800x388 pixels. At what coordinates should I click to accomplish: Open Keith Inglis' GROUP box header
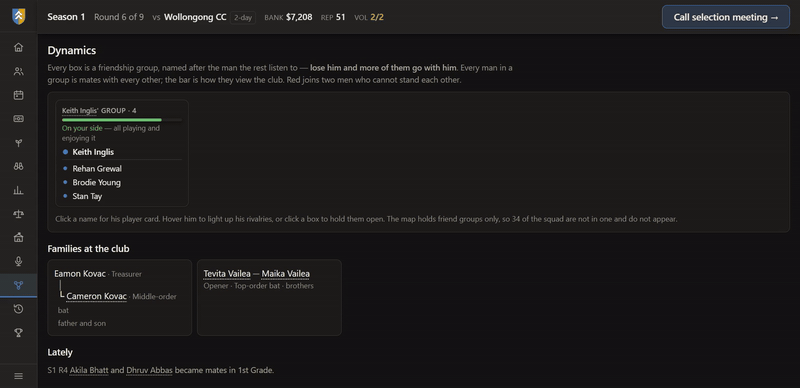[99, 110]
